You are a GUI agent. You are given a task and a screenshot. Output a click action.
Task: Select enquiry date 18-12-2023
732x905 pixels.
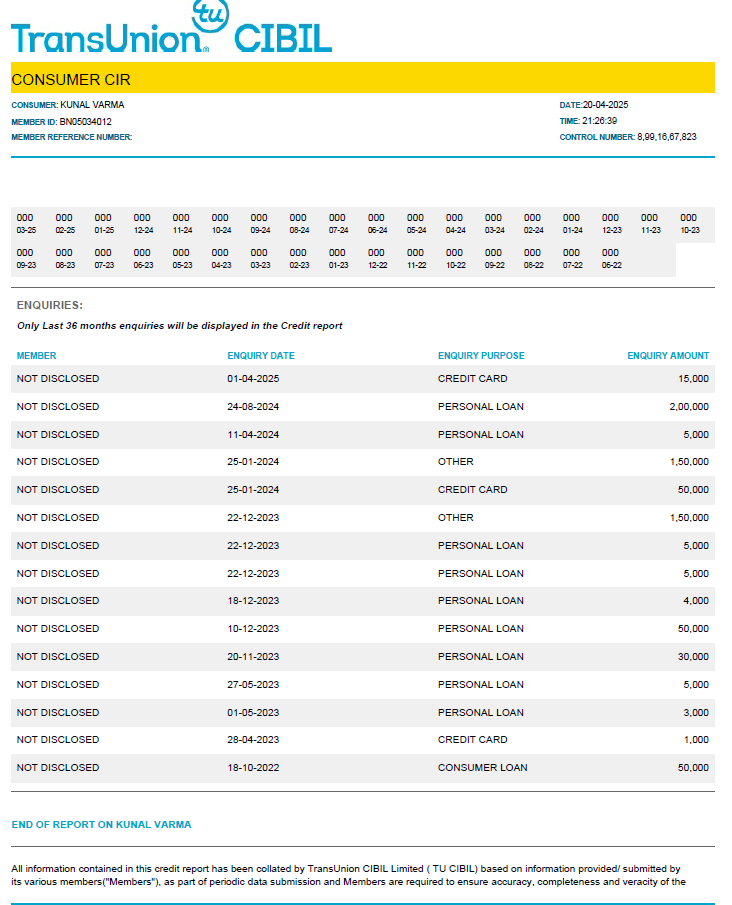point(253,601)
